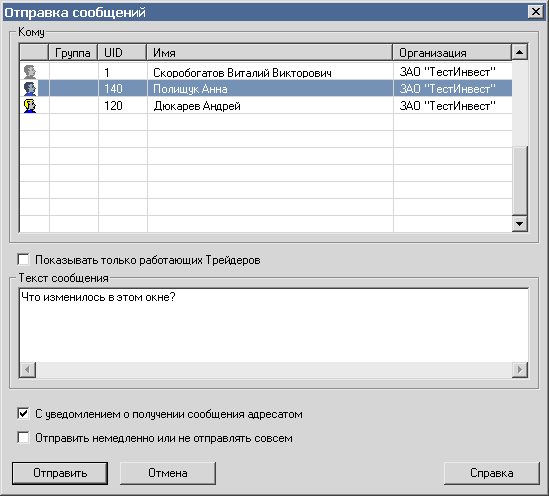Viewport: 549px width, 496px height.
Task: Sort by Имя column header
Action: click(x=270, y=53)
